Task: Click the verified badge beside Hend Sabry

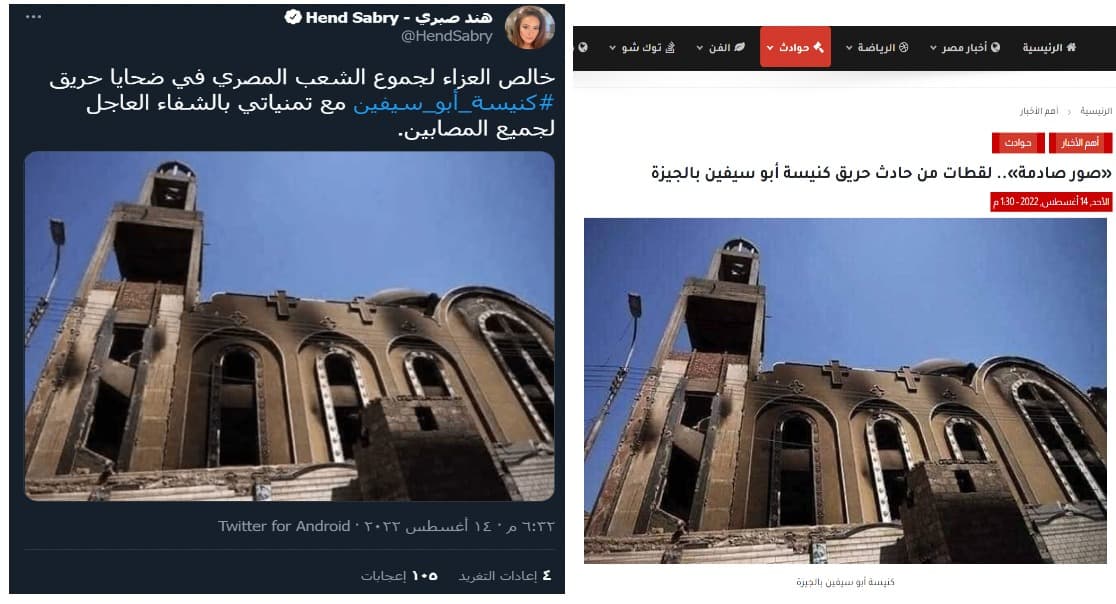Action: tap(293, 17)
